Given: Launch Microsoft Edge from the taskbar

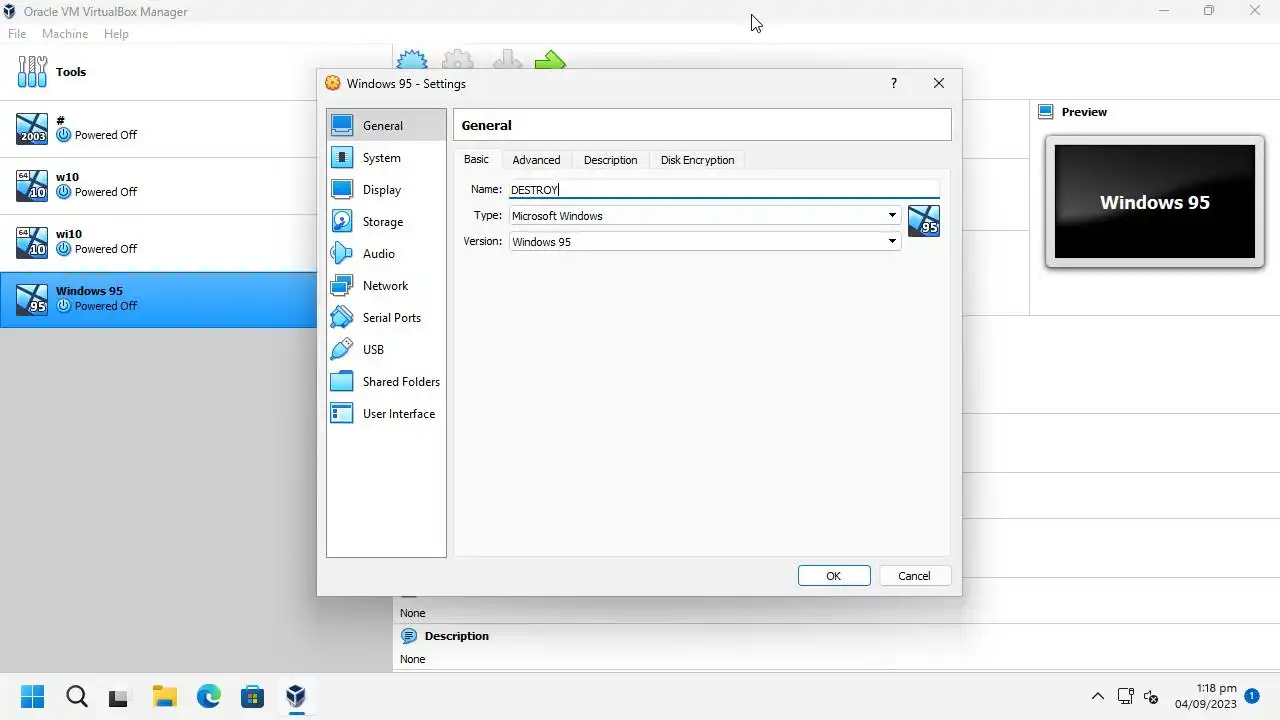Looking at the screenshot, I should (x=208, y=696).
